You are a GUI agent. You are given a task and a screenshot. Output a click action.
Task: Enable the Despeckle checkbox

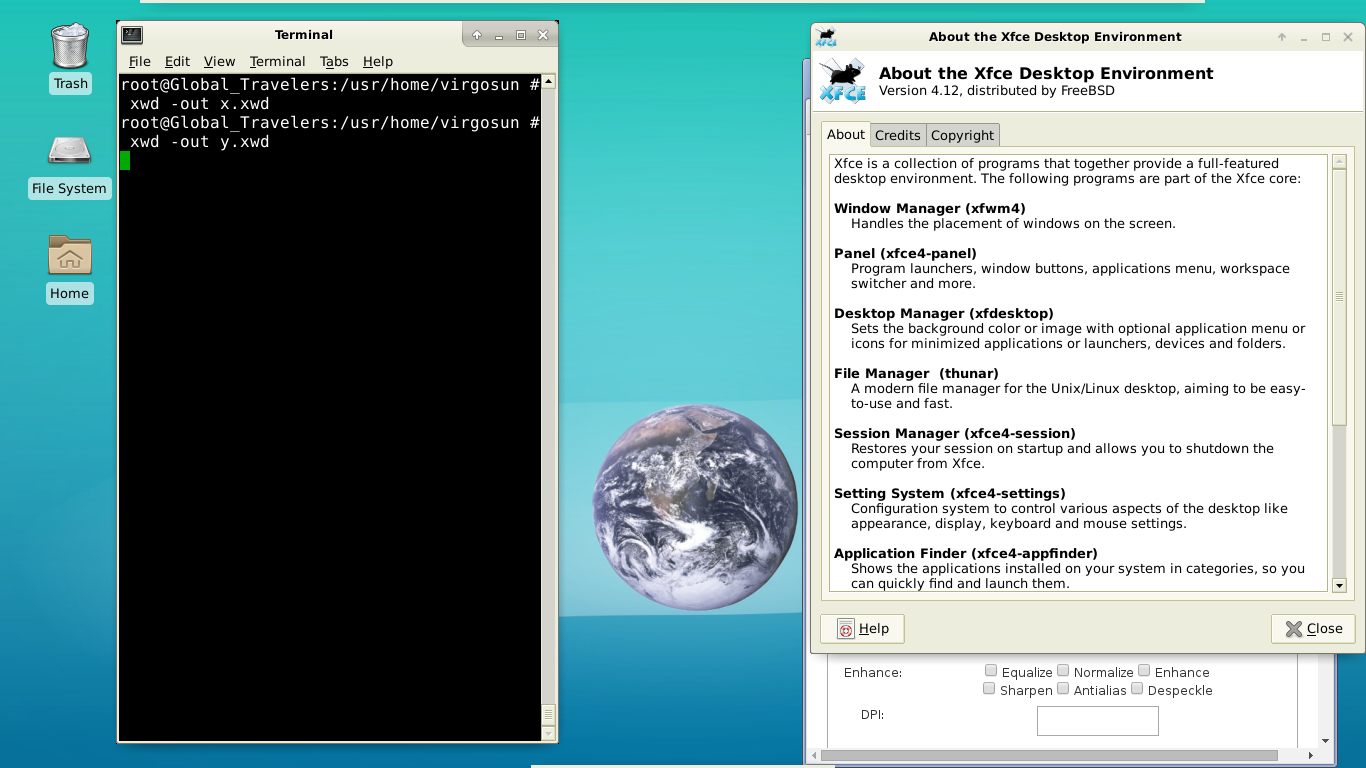pyautogui.click(x=1137, y=689)
